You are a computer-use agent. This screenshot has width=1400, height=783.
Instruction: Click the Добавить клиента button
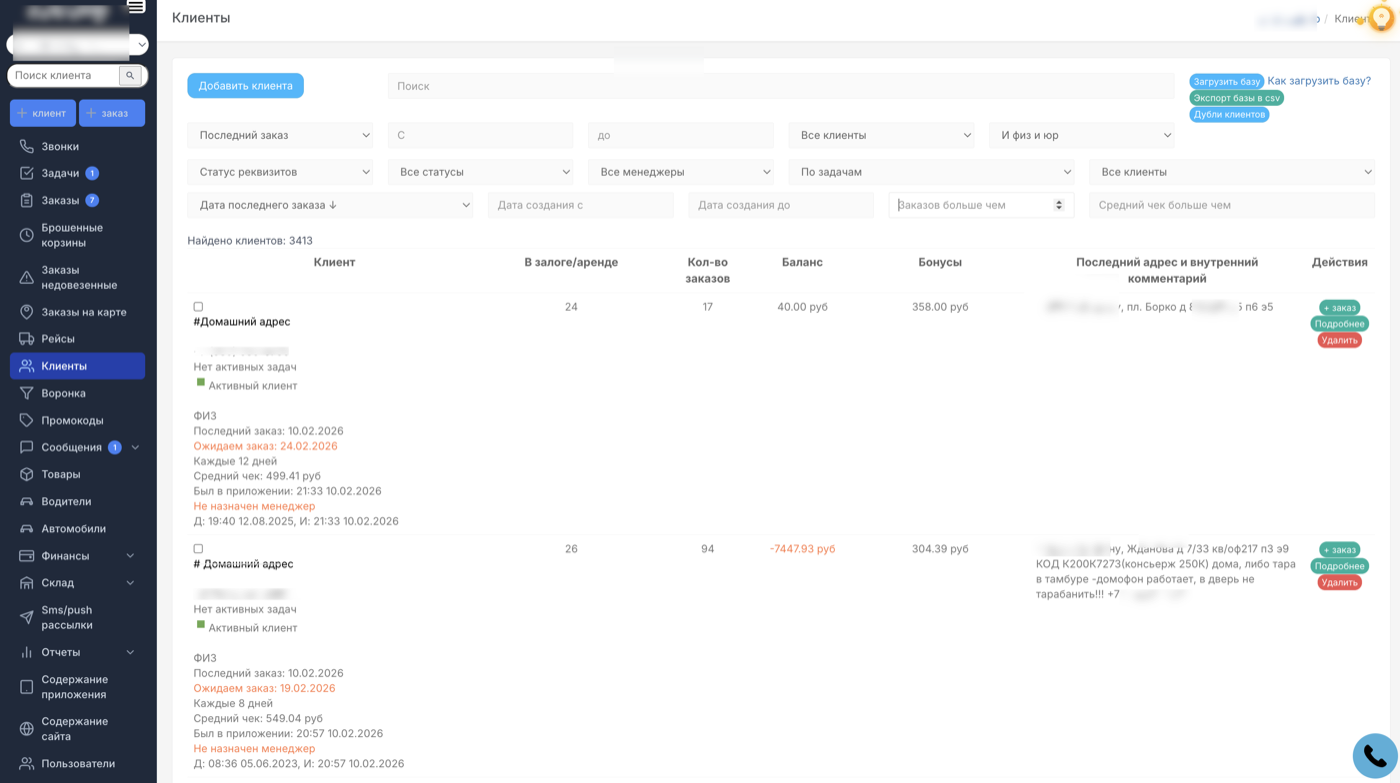[245, 86]
